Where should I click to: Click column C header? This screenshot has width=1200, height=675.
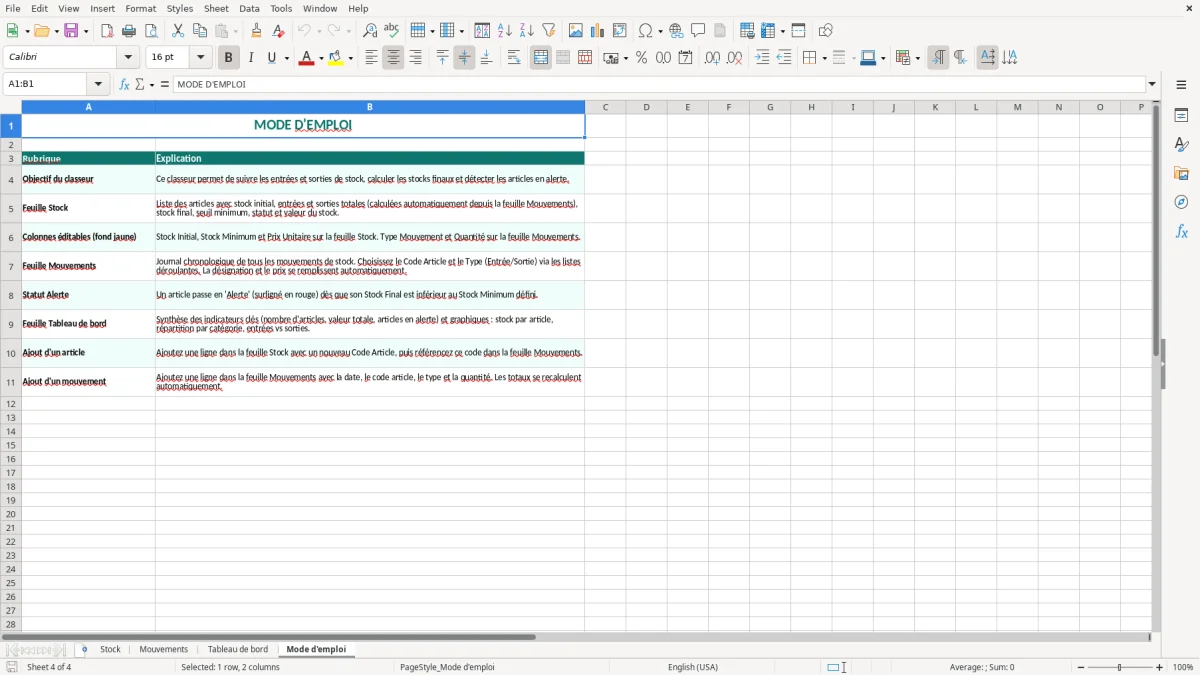point(605,107)
